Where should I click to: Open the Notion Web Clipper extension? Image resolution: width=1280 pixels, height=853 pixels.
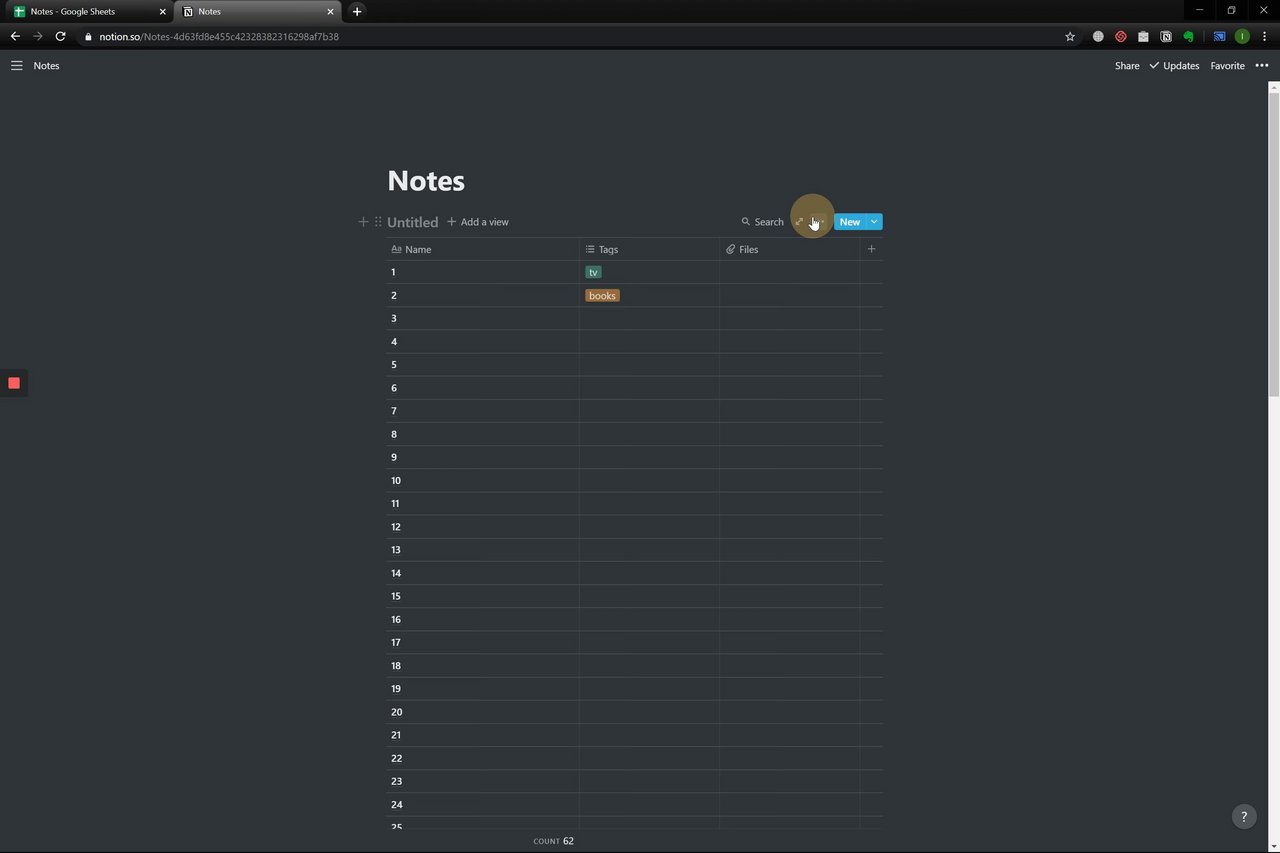pos(1166,36)
